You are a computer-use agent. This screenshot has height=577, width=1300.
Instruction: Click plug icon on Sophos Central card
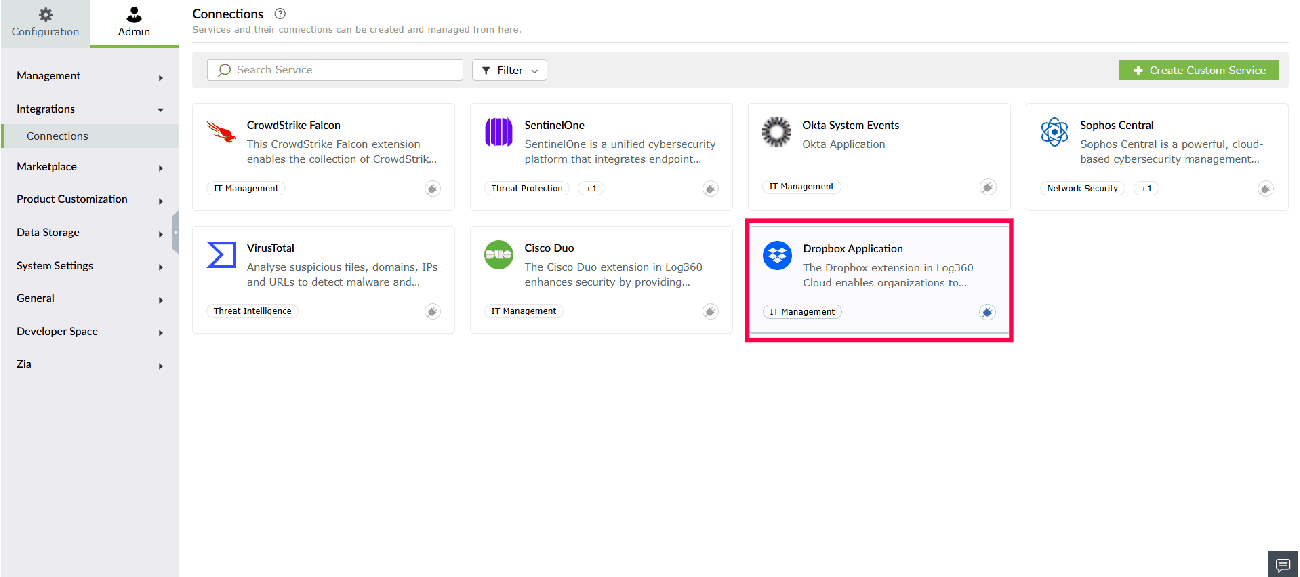[x=1266, y=188]
